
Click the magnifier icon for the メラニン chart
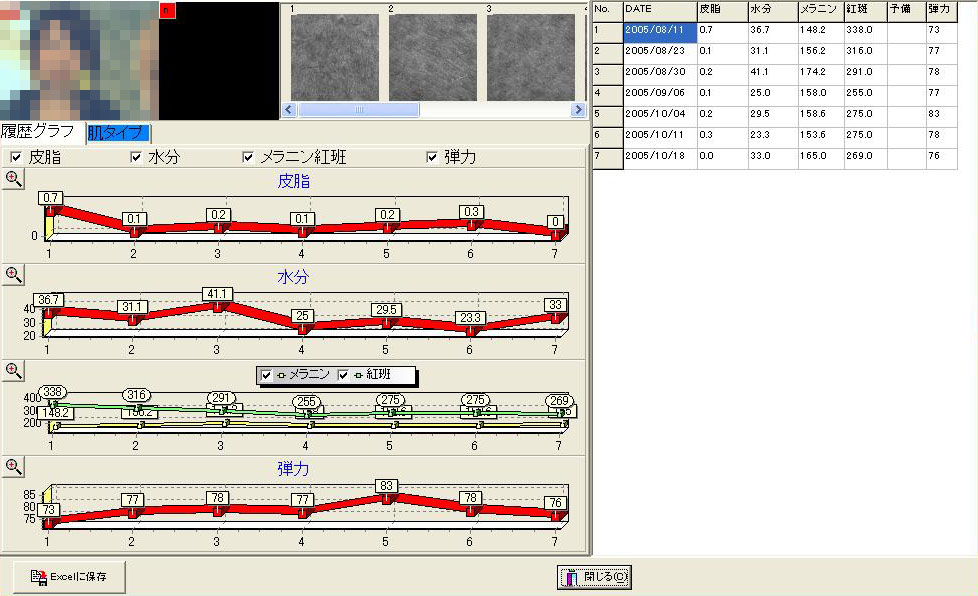coord(14,370)
